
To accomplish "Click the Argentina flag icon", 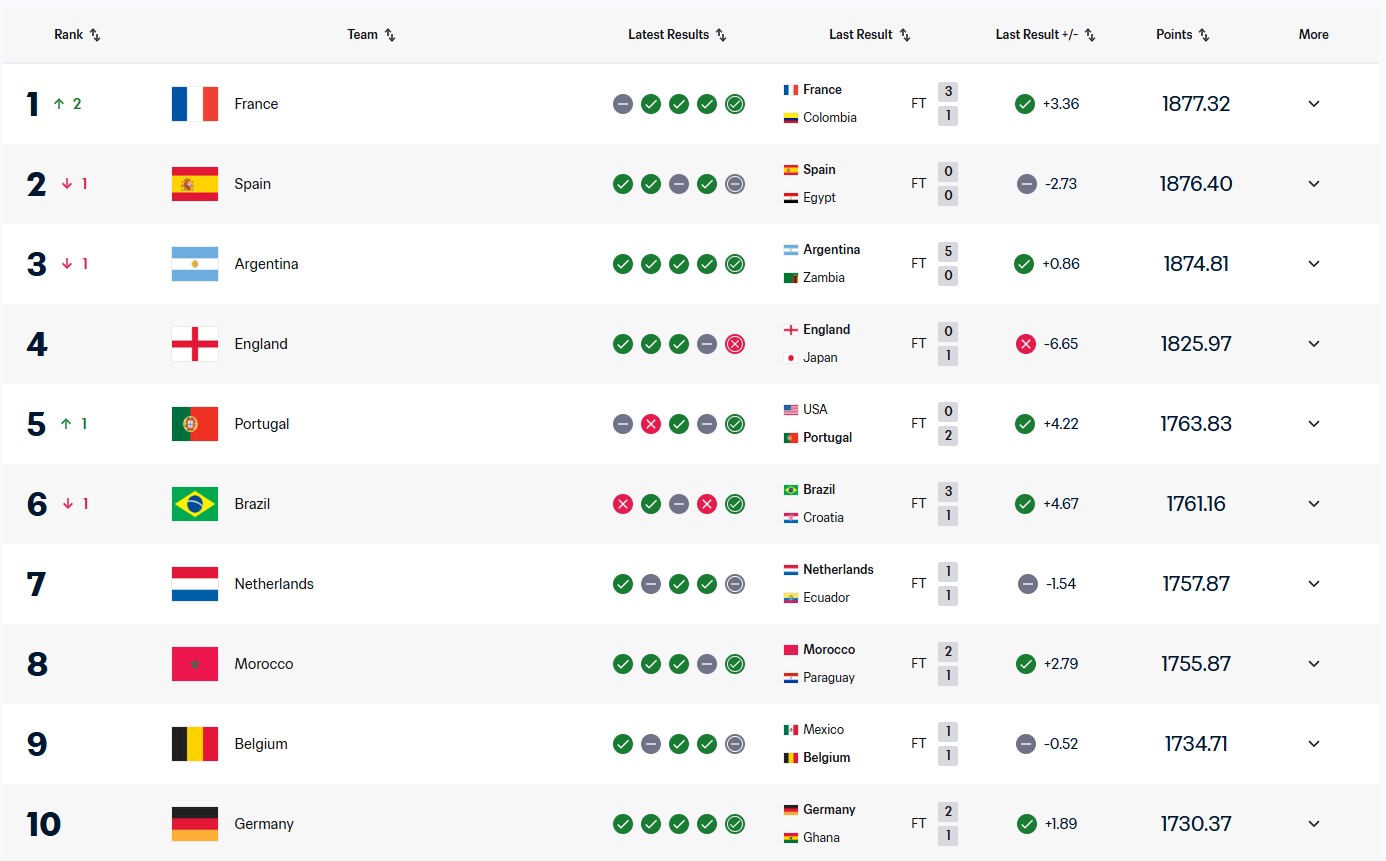I will click(195, 264).
